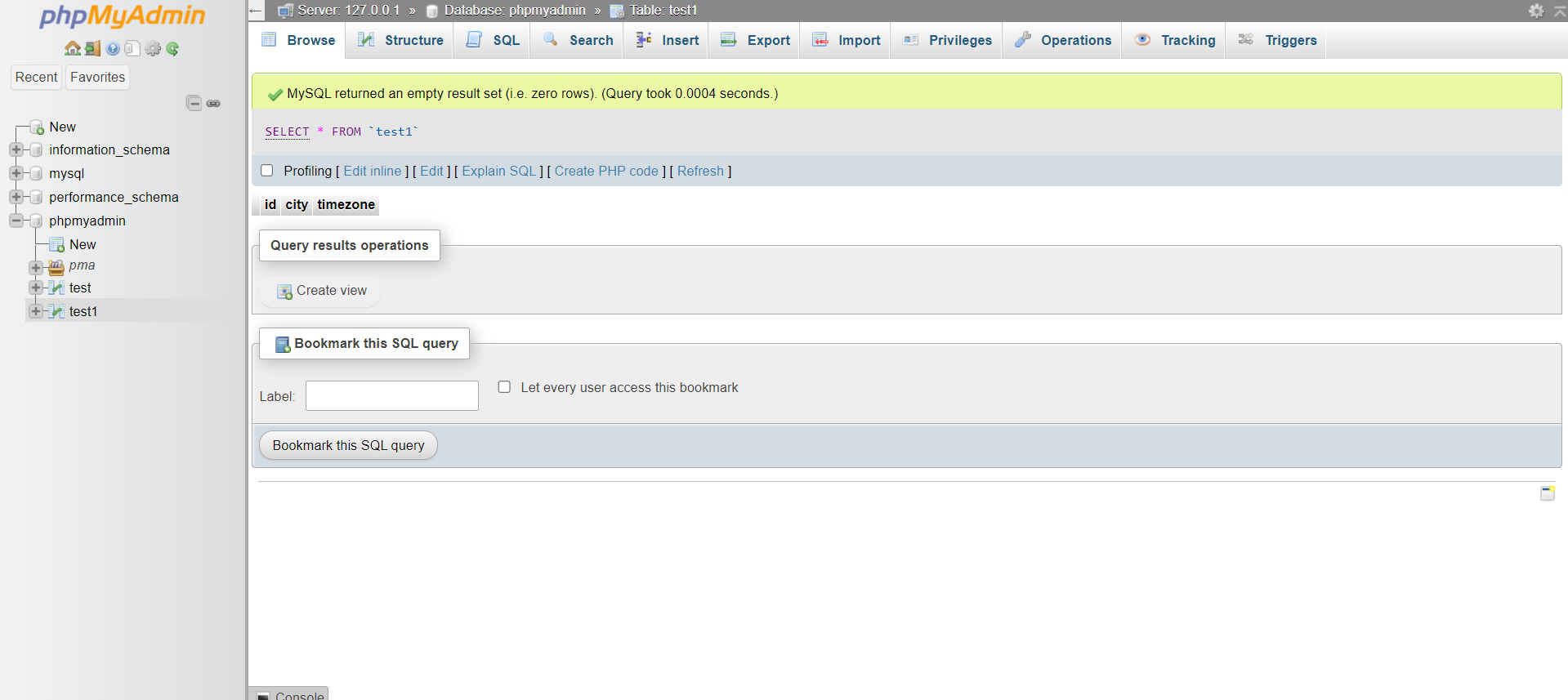Open the Operations tab
This screenshot has height=700, width=1568.
point(1063,40)
